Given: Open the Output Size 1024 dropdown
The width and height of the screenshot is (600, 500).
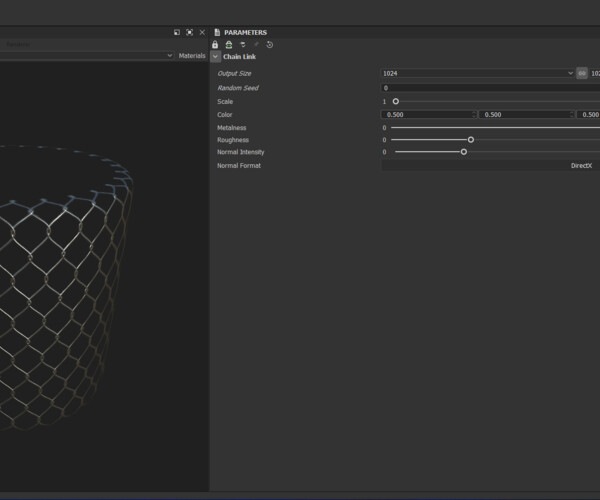Looking at the screenshot, I should [478, 73].
